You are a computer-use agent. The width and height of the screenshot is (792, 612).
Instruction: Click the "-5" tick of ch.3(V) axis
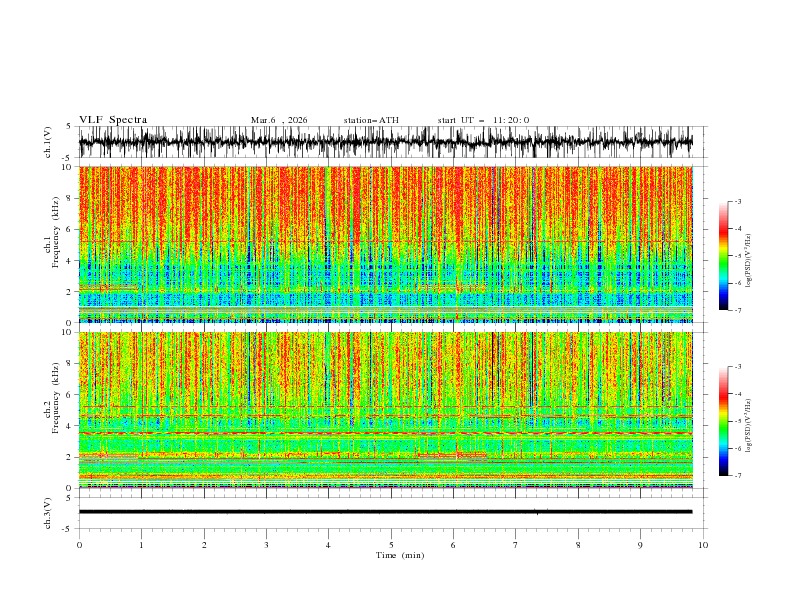(x=67, y=529)
